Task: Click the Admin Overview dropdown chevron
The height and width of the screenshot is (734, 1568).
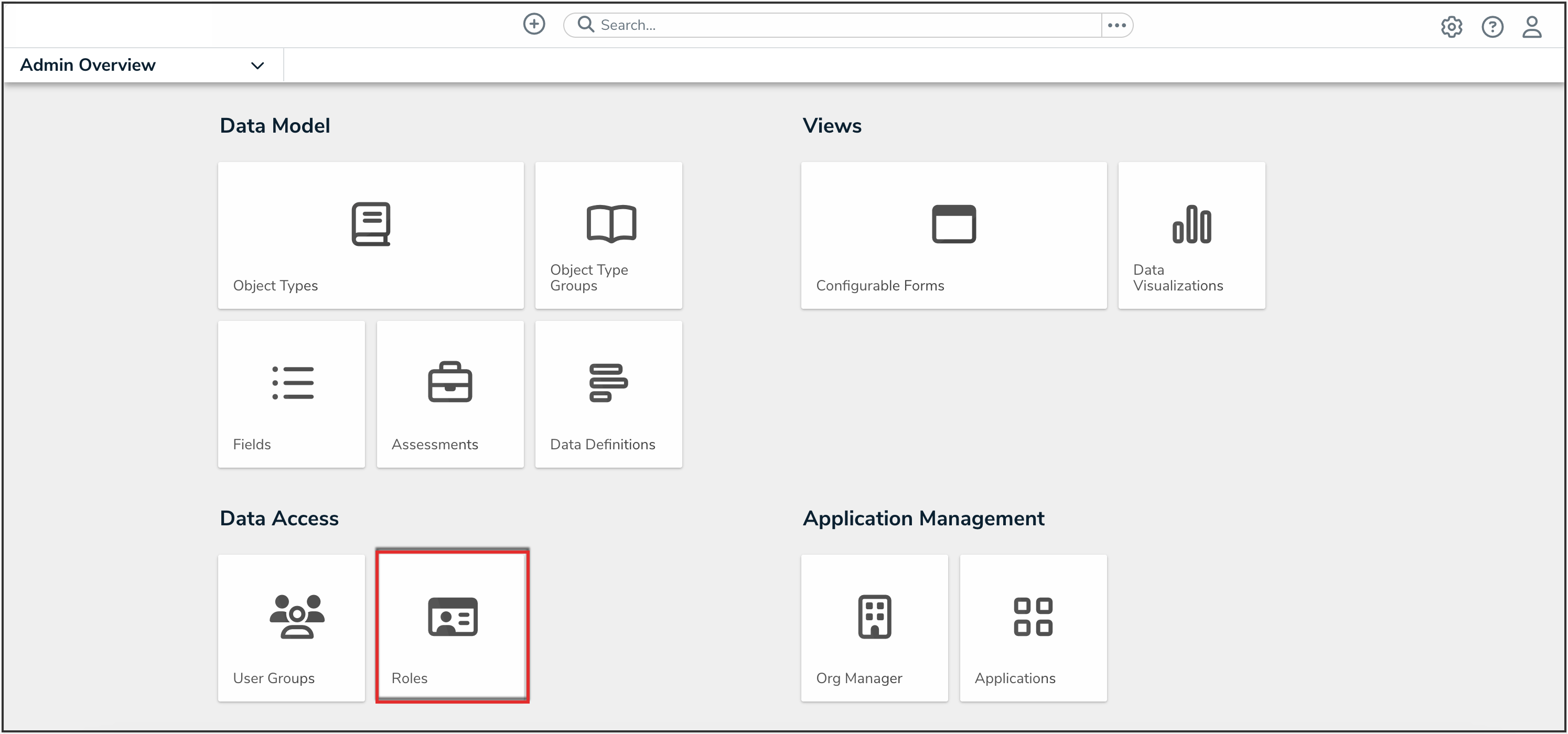Action: tap(257, 66)
